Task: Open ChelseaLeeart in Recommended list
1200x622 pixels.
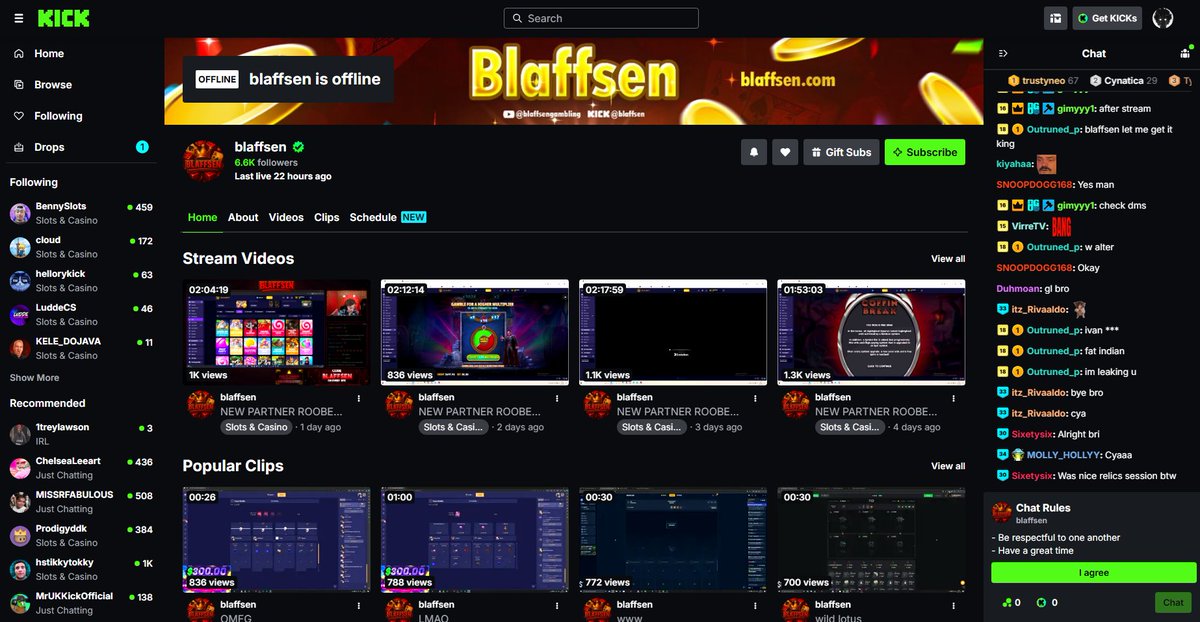Action: [x=82, y=468]
